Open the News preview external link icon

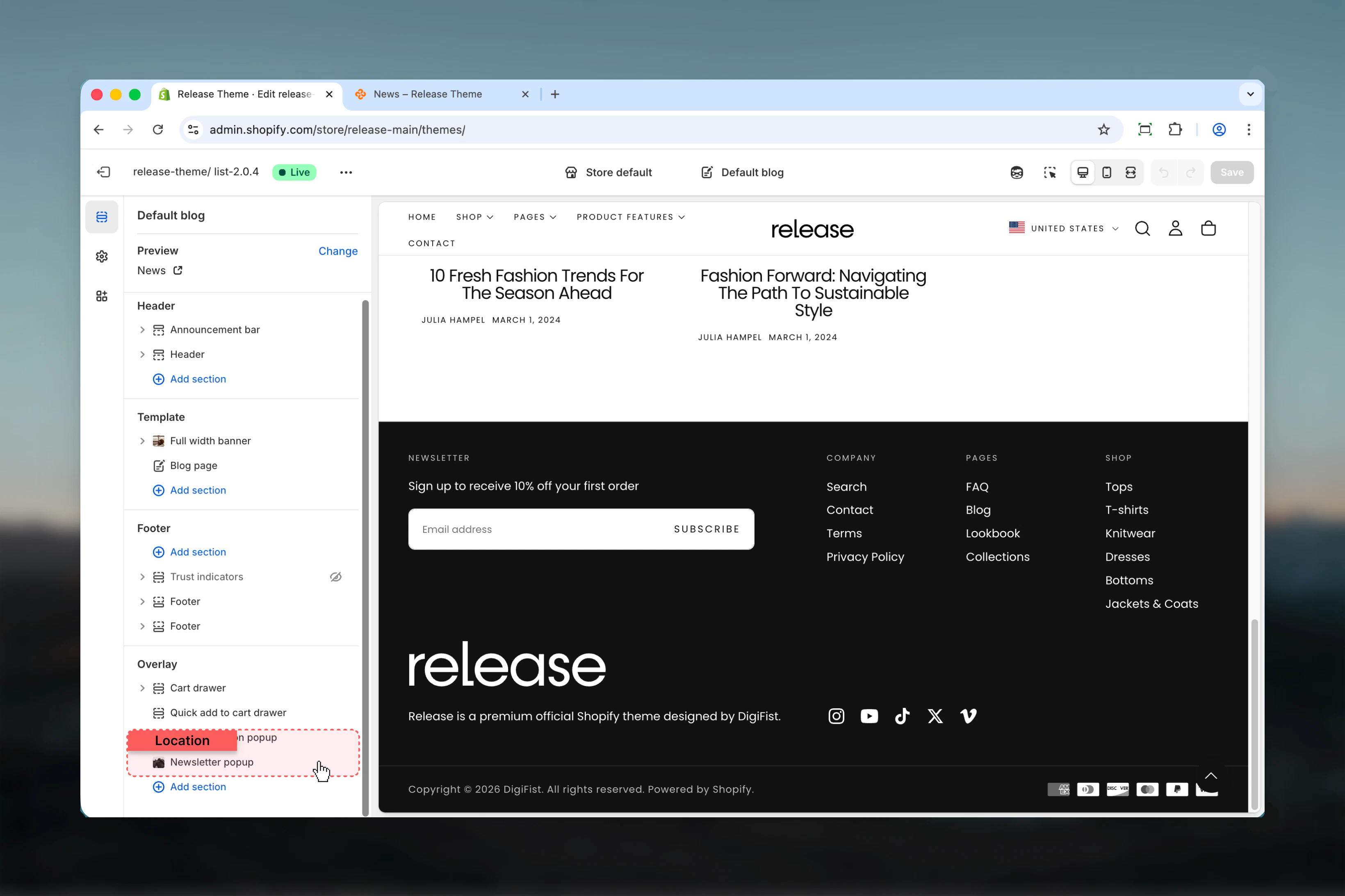(178, 270)
